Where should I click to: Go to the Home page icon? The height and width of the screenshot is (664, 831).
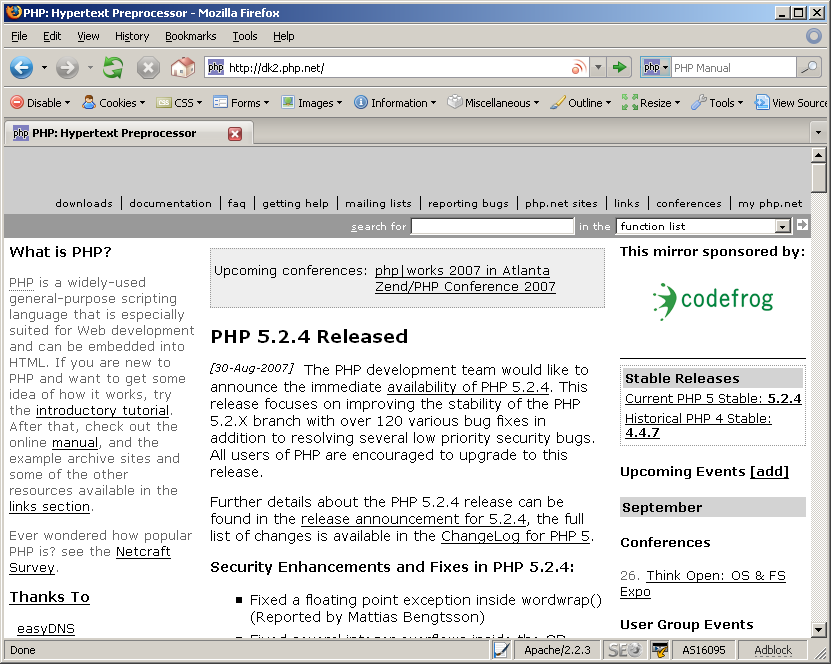[x=182, y=68]
